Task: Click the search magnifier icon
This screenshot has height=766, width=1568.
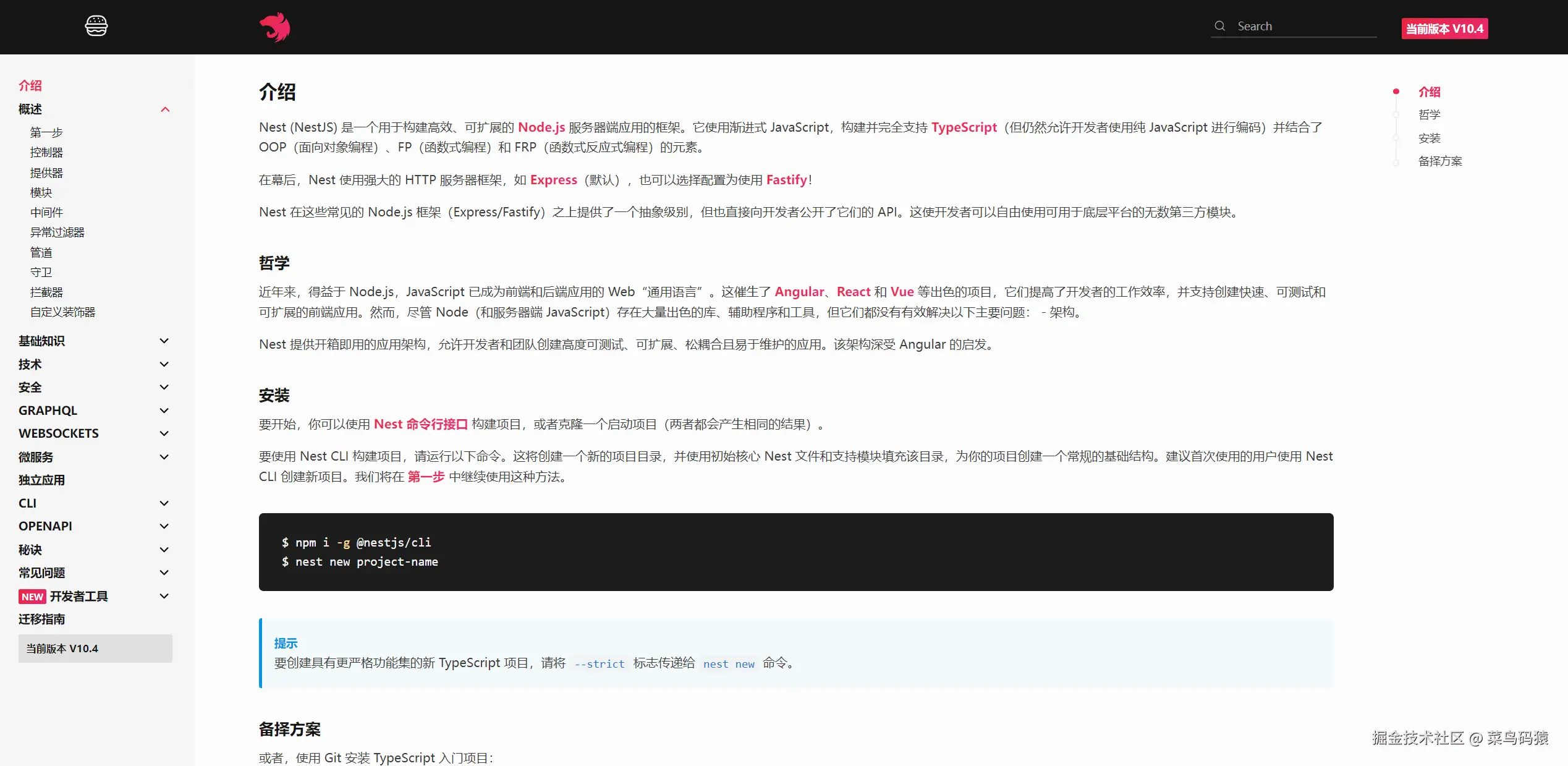Action: (x=1219, y=26)
